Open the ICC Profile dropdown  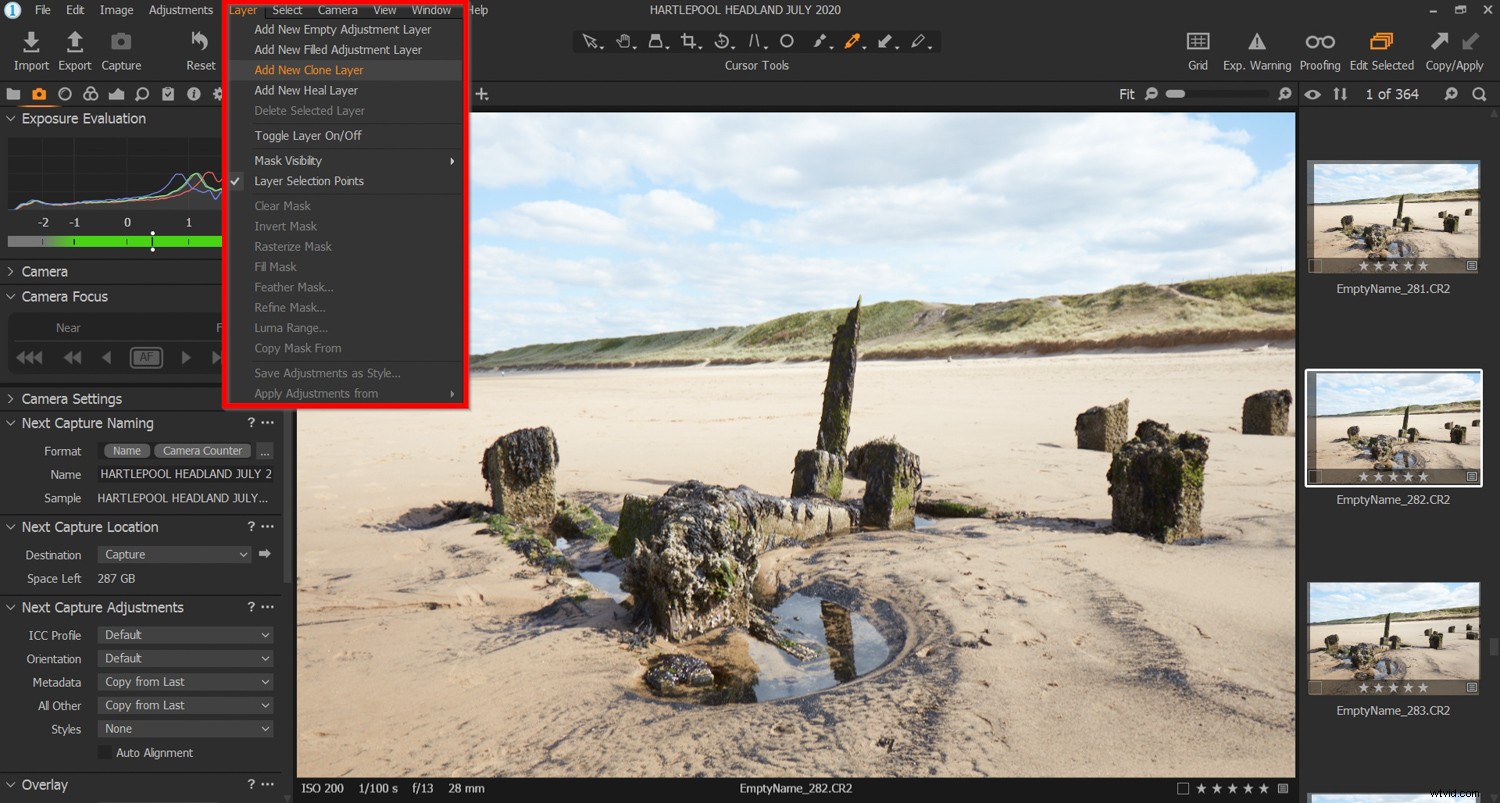pos(185,634)
